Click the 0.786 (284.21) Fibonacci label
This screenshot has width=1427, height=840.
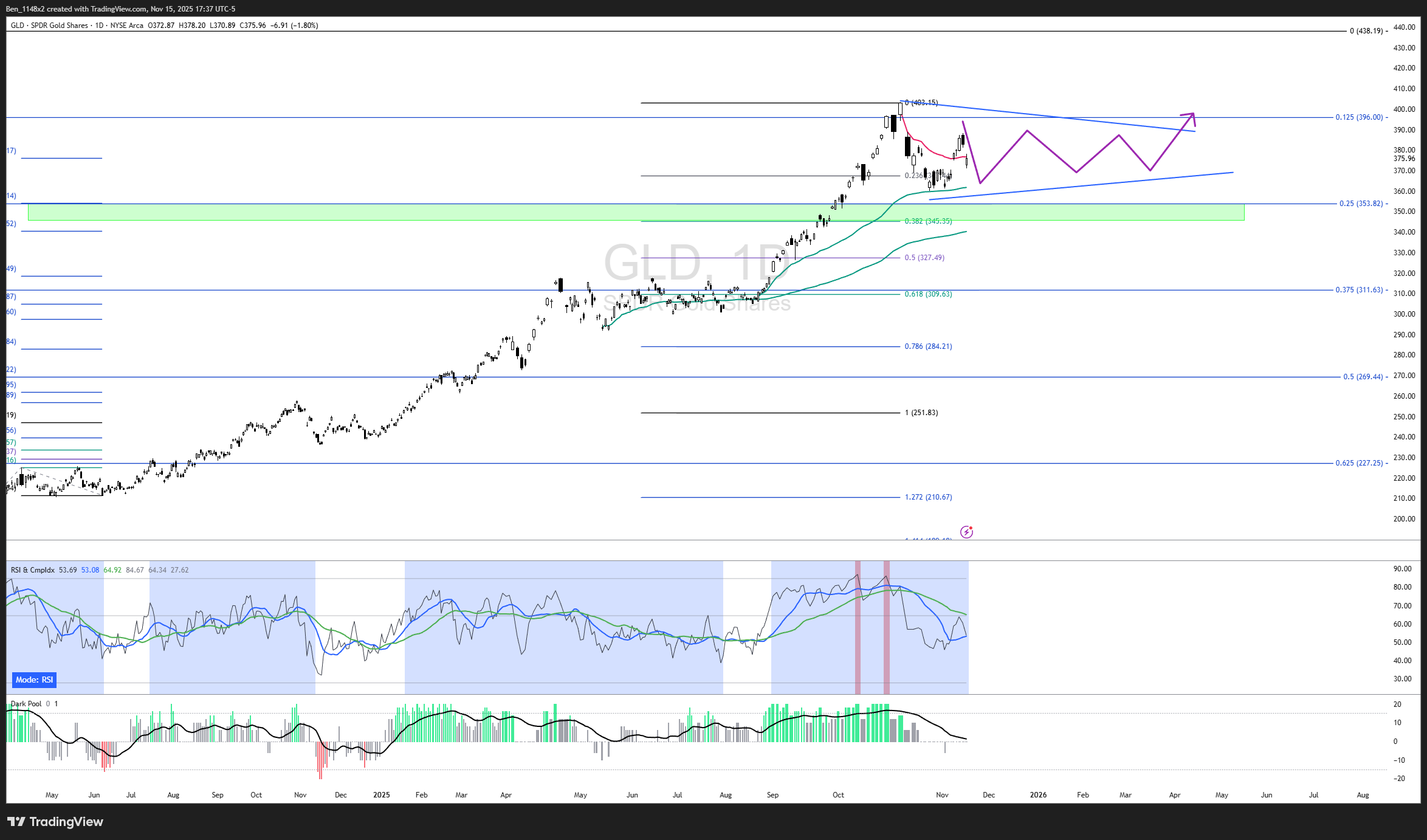(x=928, y=346)
